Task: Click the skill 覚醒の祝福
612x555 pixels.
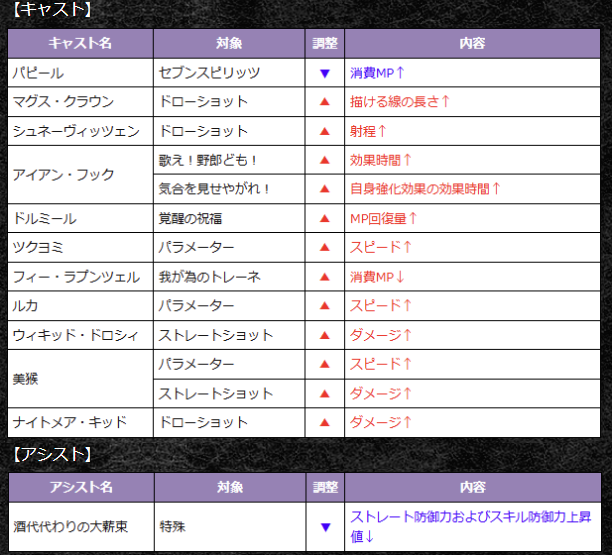Action: pyautogui.click(x=190, y=219)
